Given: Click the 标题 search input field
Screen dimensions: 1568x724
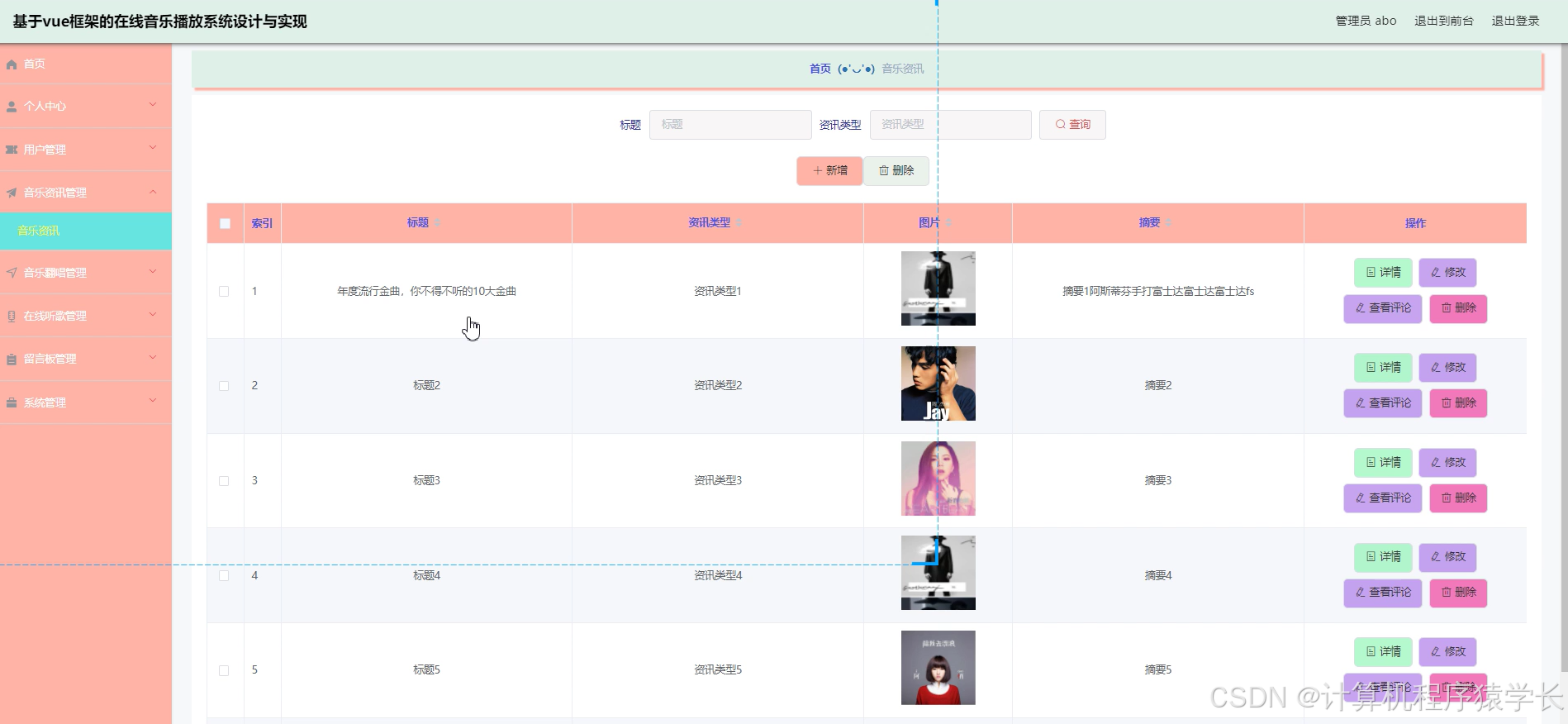Looking at the screenshot, I should (730, 125).
